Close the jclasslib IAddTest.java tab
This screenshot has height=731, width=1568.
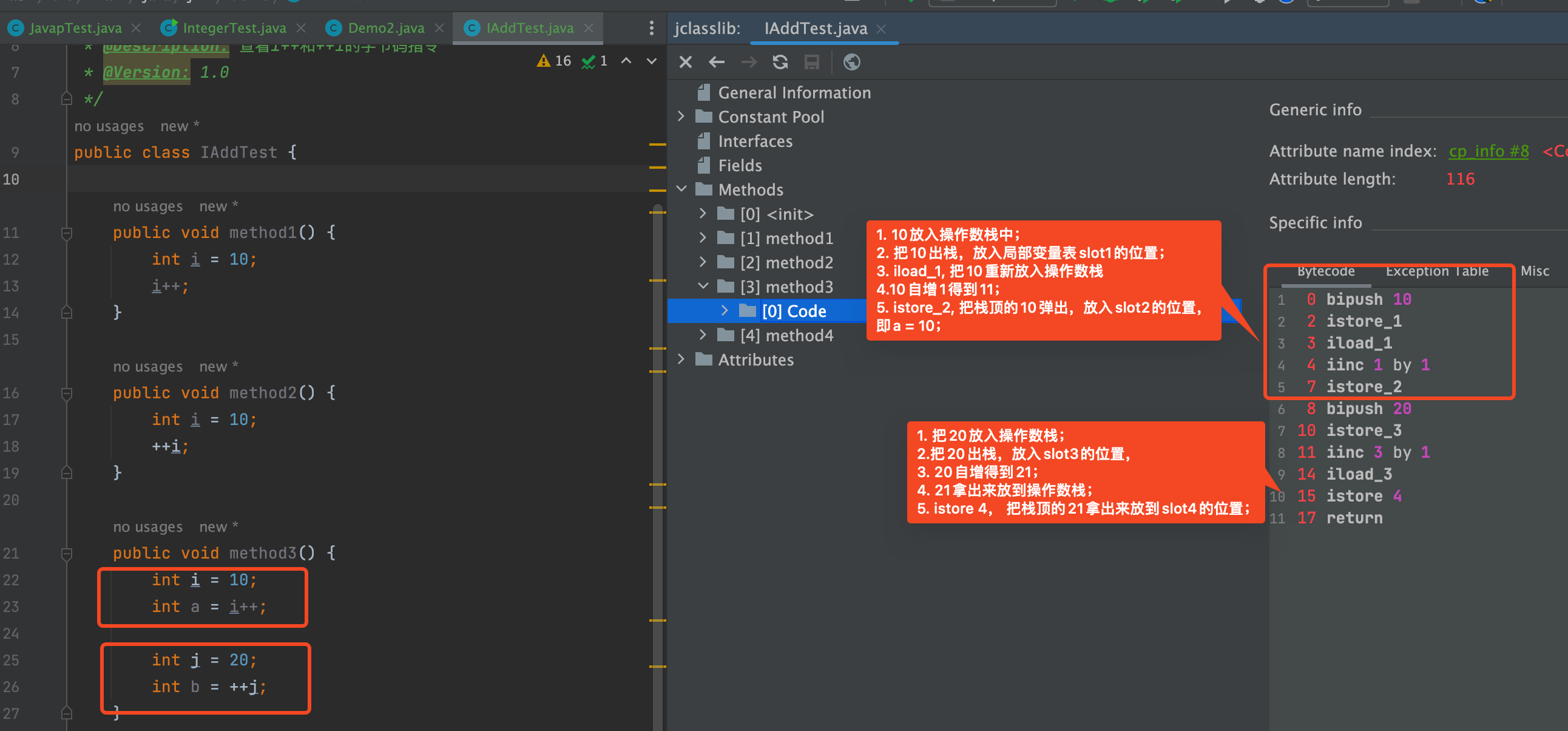pyautogui.click(x=880, y=29)
